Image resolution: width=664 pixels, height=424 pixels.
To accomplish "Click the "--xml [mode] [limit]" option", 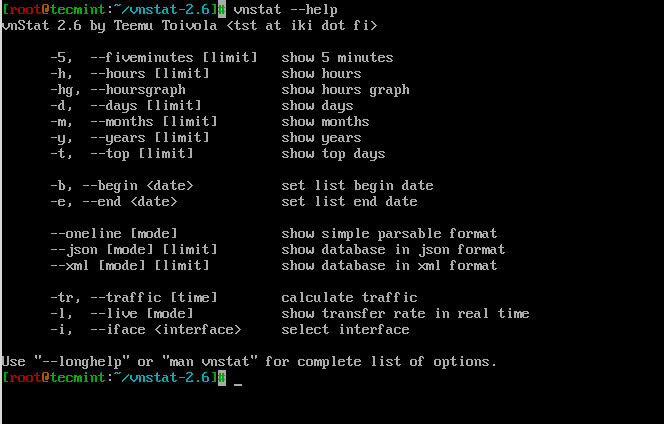I will pos(129,266).
